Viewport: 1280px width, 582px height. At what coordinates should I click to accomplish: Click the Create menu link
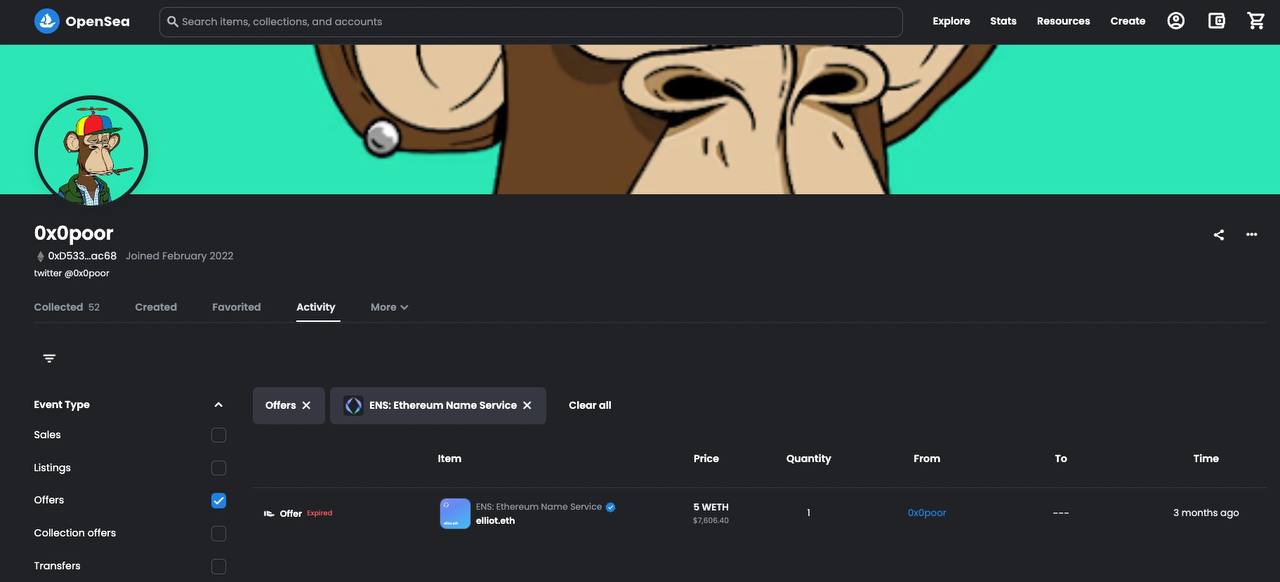[1128, 21]
